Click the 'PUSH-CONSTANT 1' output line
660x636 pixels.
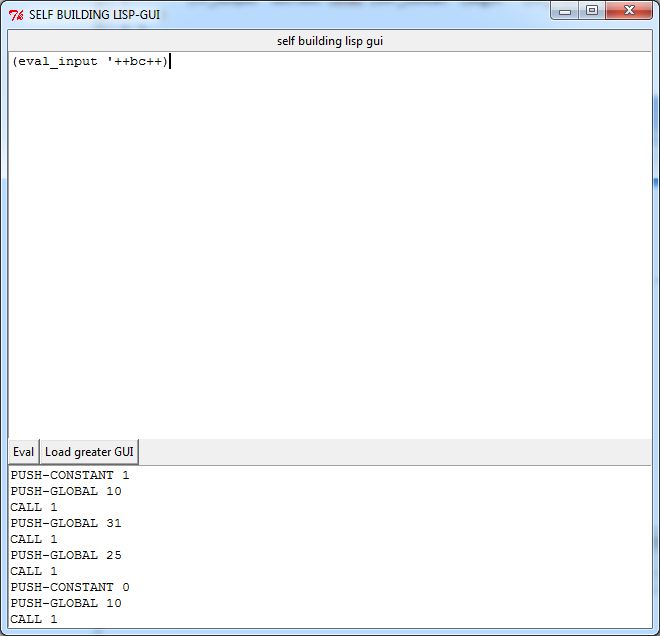pos(70,475)
